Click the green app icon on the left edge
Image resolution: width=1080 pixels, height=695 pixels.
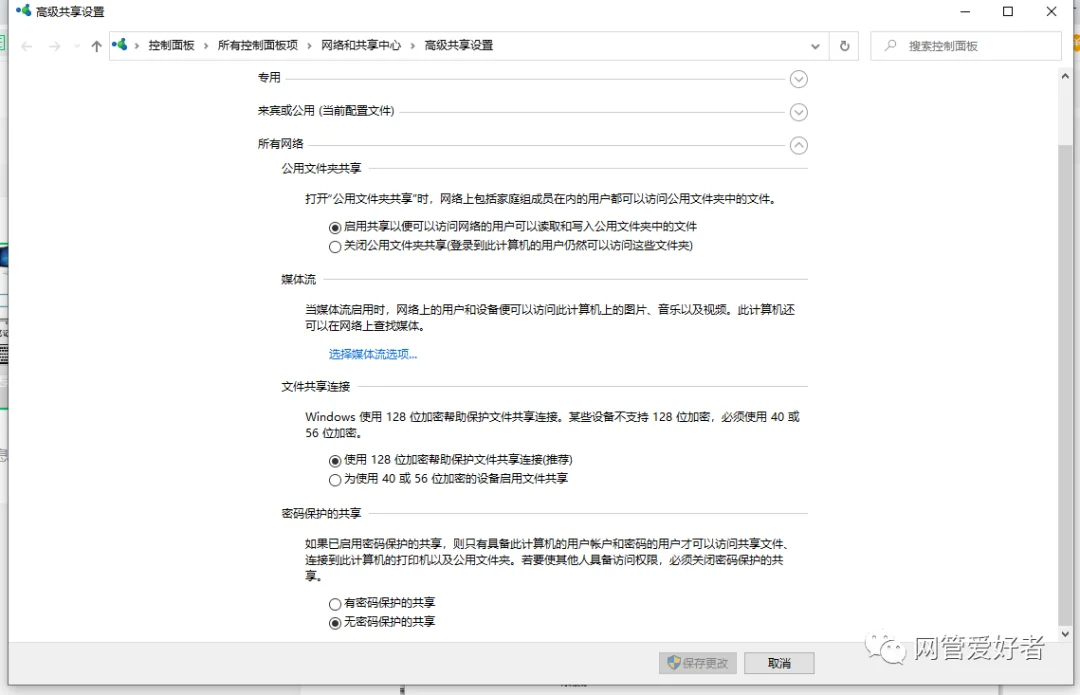tap(4, 42)
